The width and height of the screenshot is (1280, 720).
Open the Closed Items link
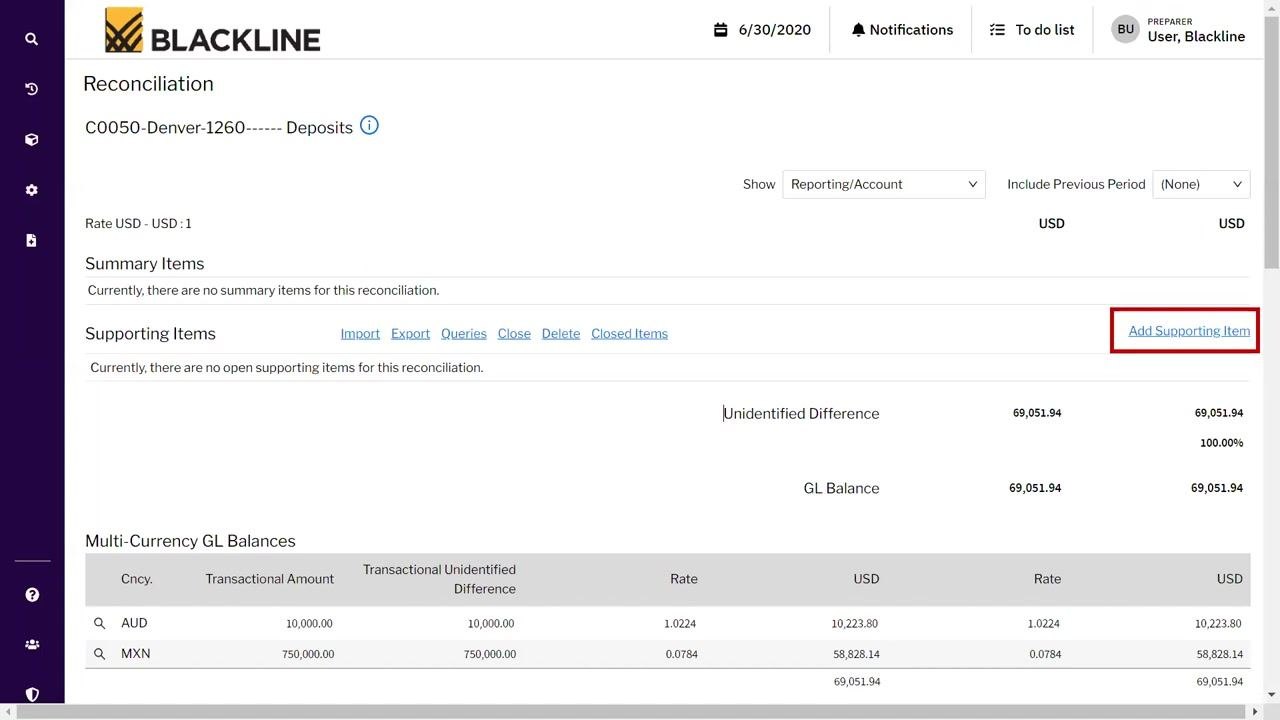tap(629, 334)
